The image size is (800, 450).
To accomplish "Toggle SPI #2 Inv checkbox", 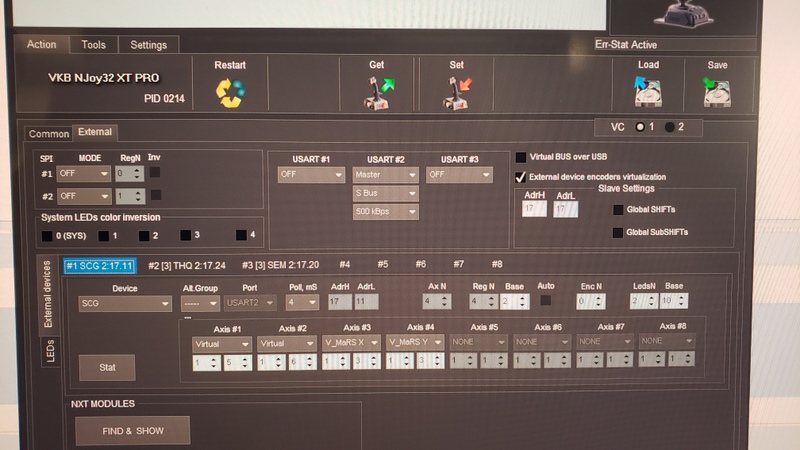I will (156, 195).
